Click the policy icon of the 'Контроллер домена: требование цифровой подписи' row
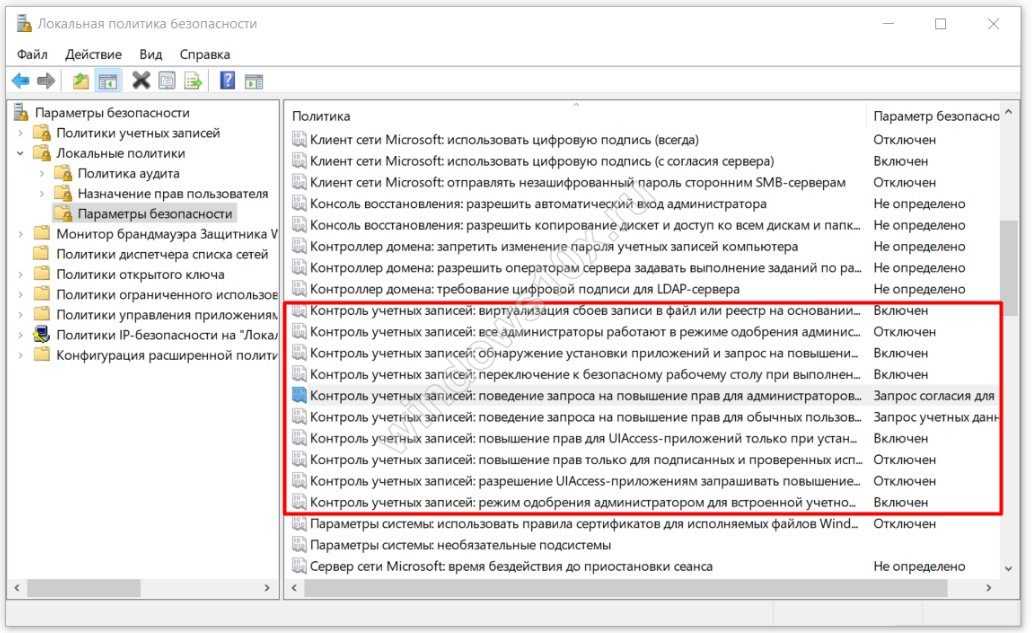The width and height of the screenshot is (1032, 633). [299, 289]
